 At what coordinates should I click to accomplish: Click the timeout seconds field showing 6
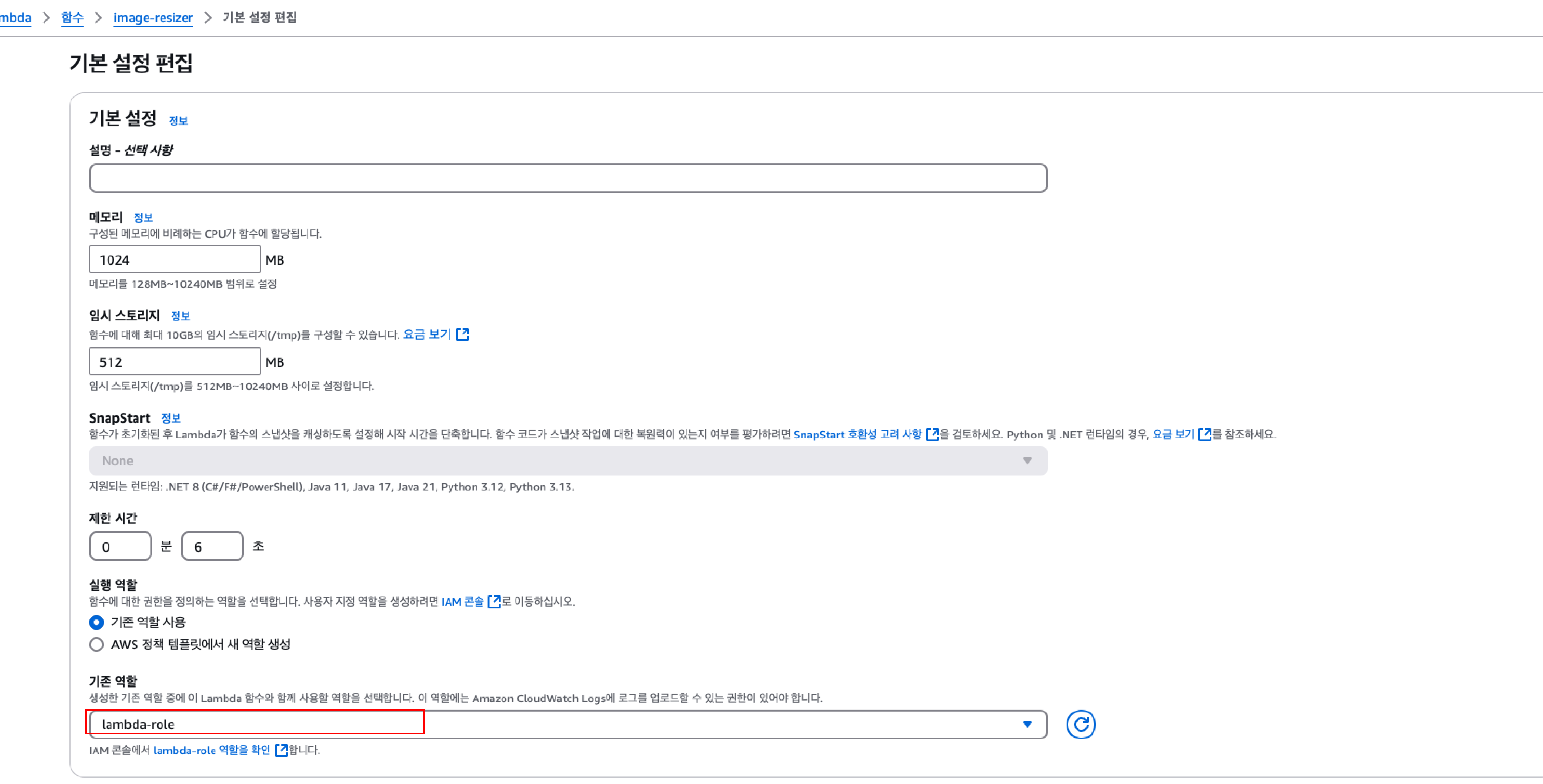pyautogui.click(x=212, y=546)
